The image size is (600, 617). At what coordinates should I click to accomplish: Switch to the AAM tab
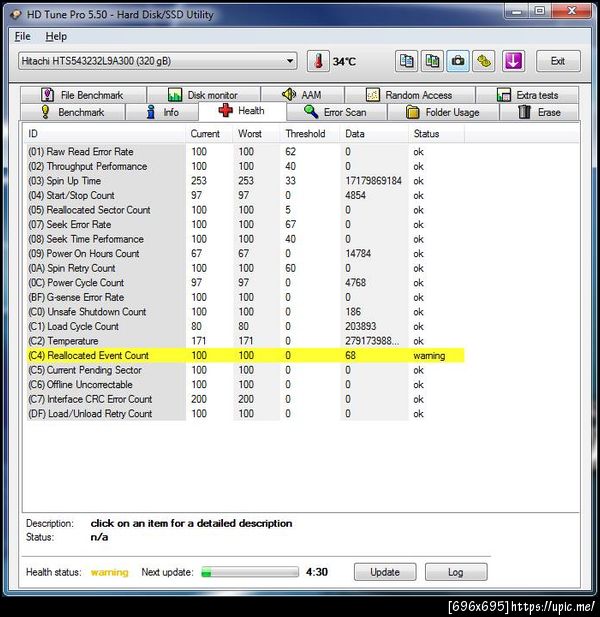pyautogui.click(x=303, y=95)
